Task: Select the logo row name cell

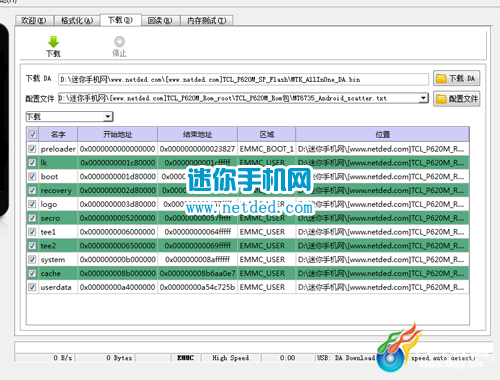Action: [x=58, y=204]
